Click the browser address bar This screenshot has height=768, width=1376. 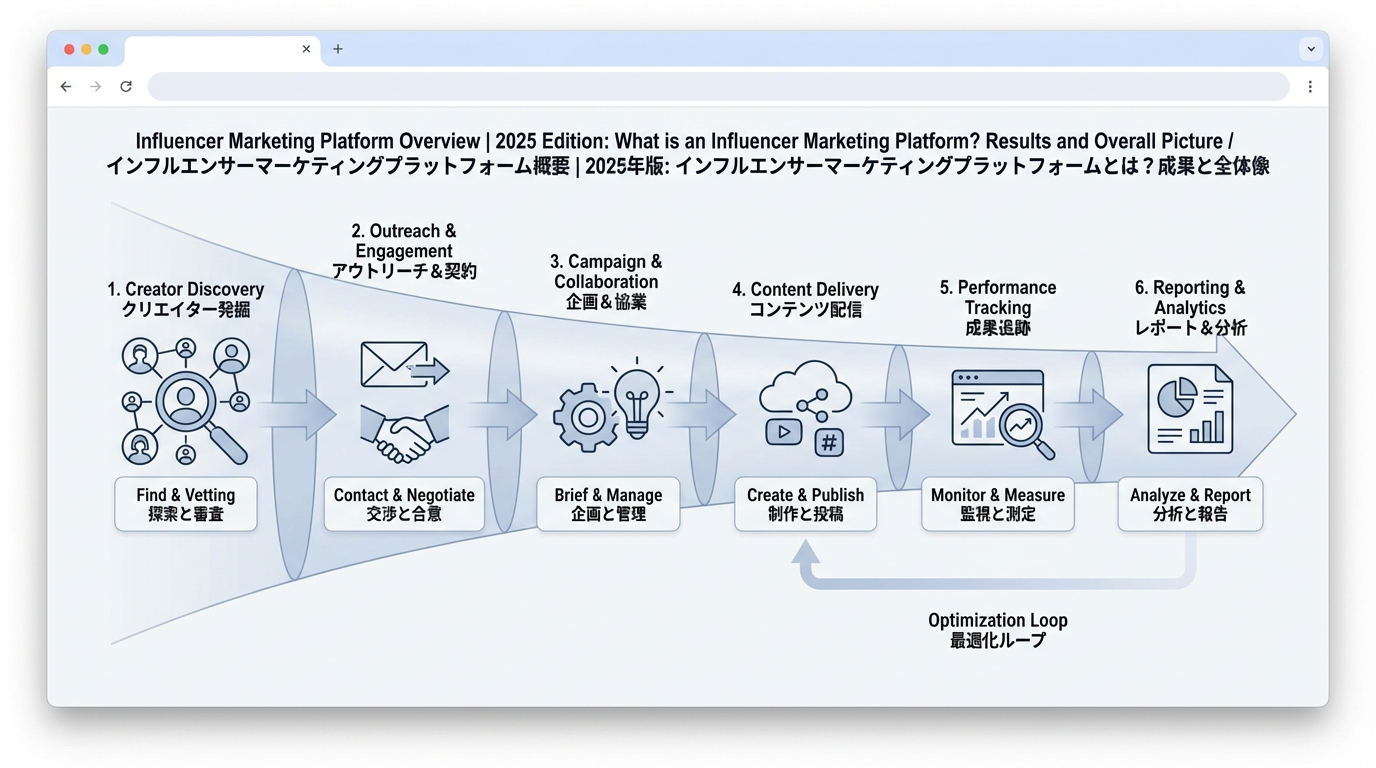pos(718,87)
